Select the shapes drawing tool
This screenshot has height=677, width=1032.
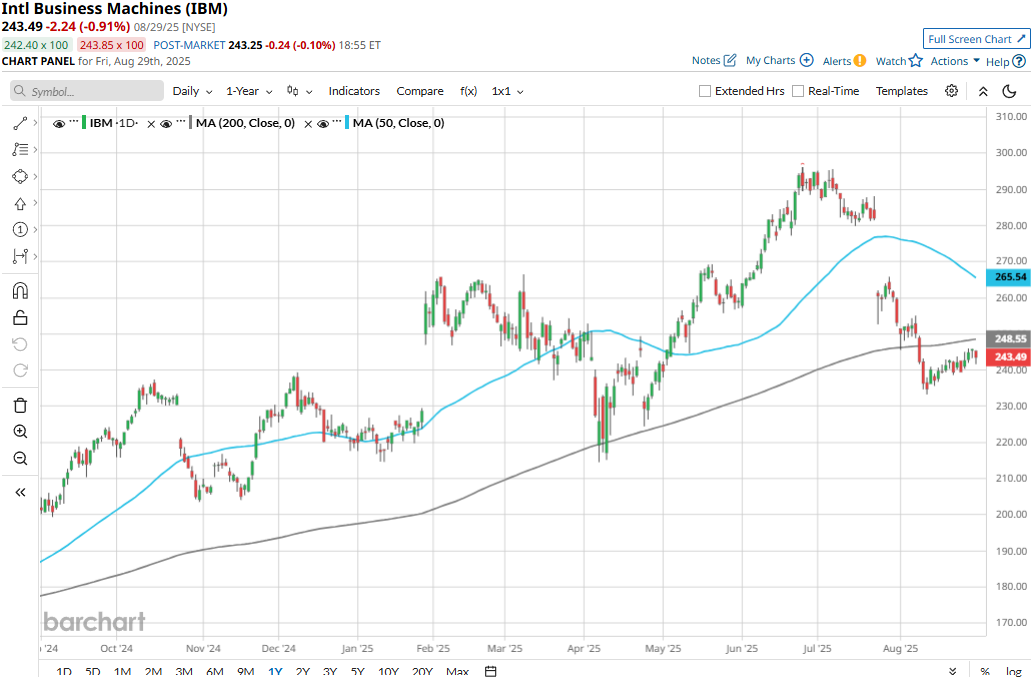[x=20, y=176]
